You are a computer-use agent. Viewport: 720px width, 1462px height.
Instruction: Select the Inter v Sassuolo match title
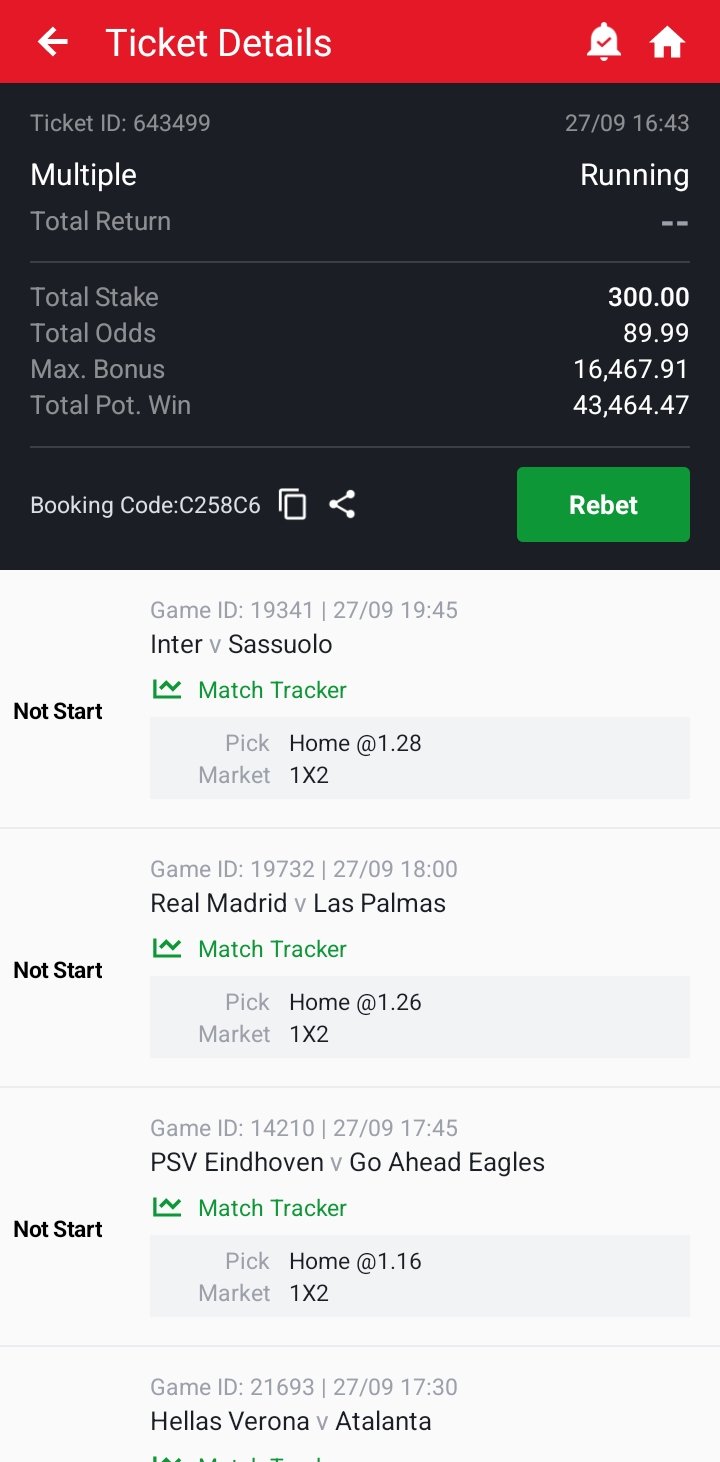point(241,644)
